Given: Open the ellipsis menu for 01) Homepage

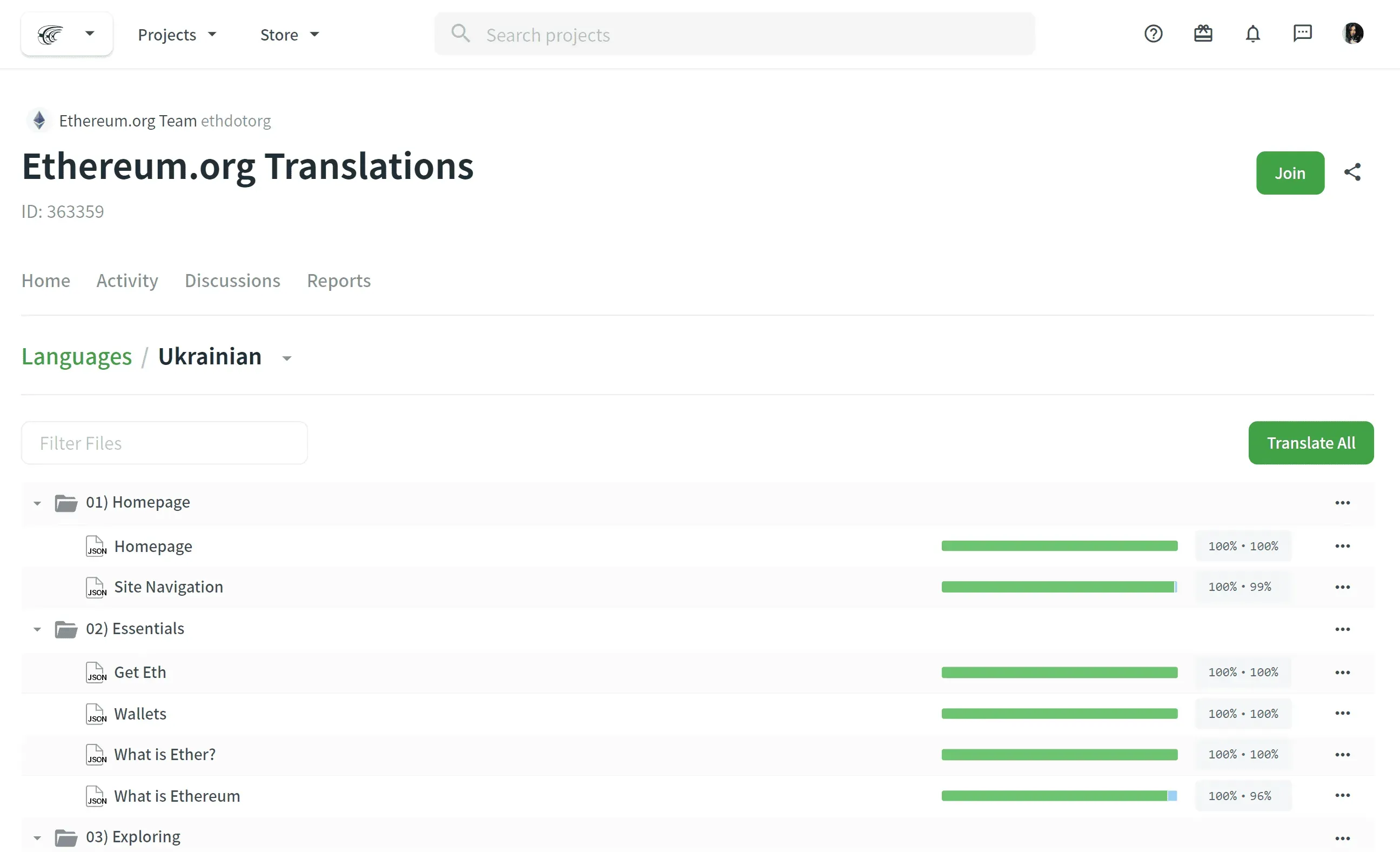Looking at the screenshot, I should pos(1342,502).
